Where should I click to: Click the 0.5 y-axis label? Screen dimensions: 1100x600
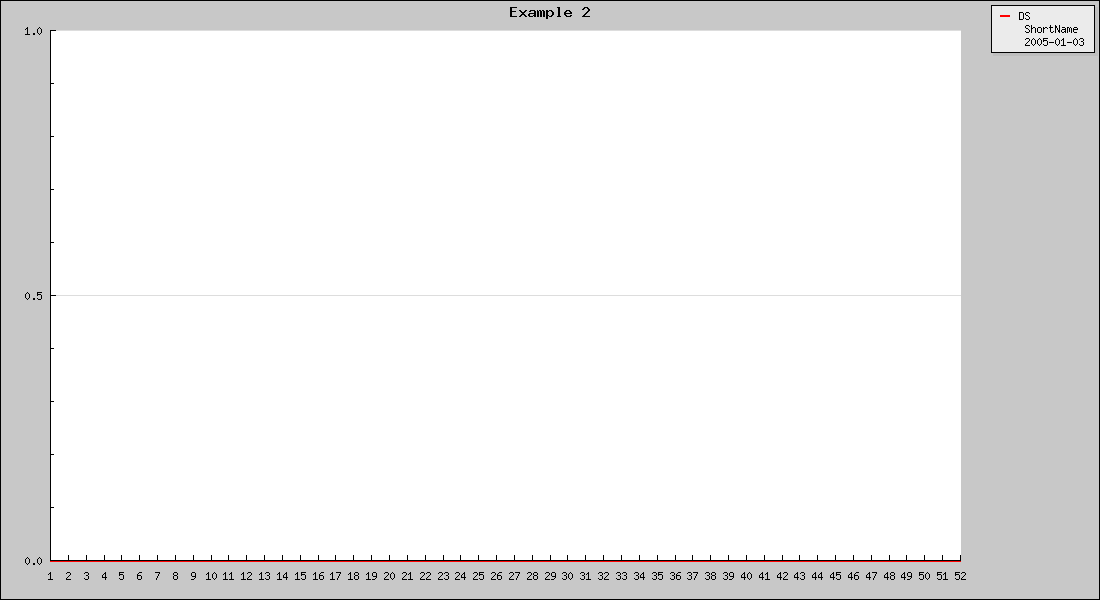click(33, 296)
